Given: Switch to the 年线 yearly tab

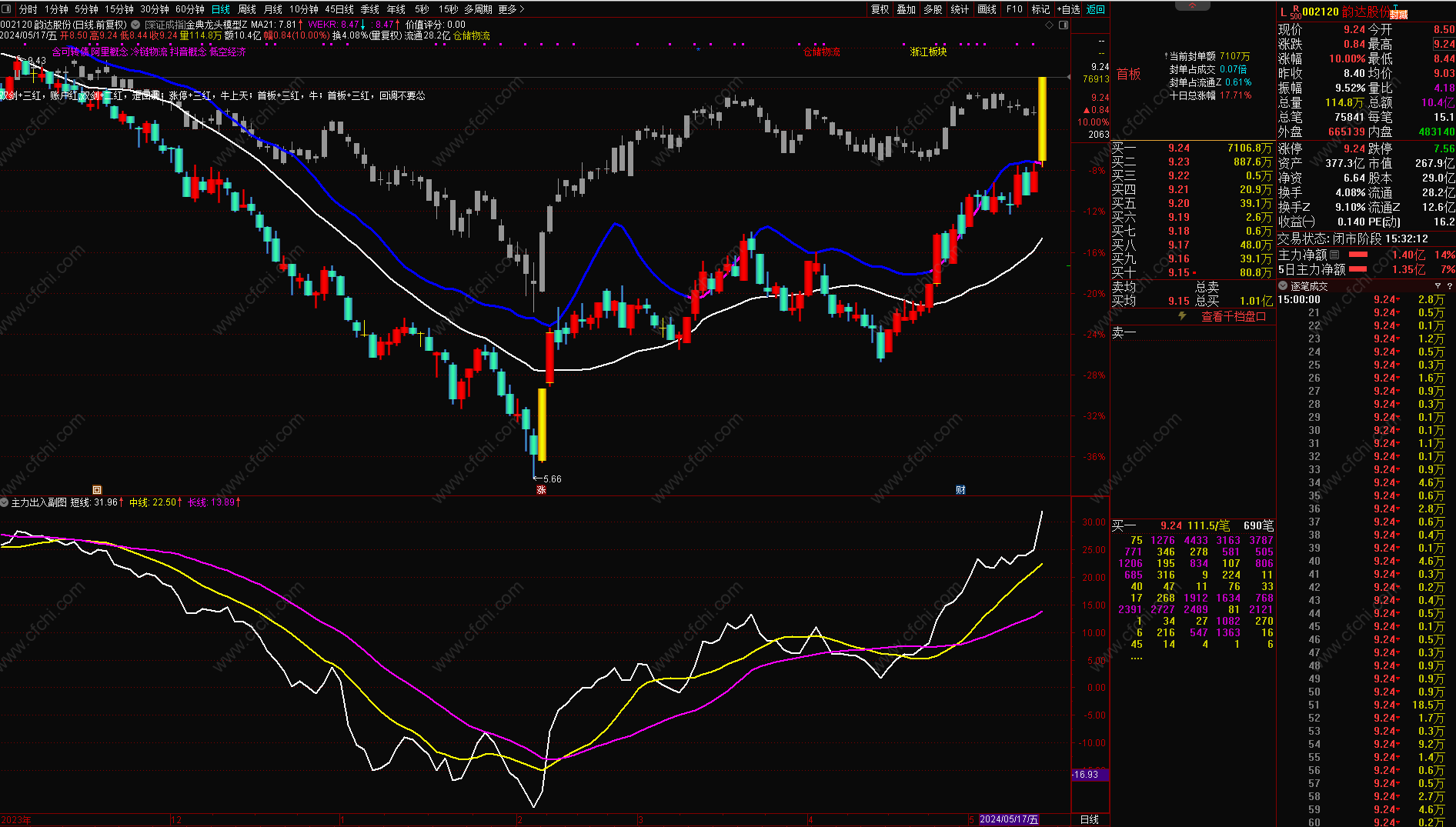Looking at the screenshot, I should [396, 9].
